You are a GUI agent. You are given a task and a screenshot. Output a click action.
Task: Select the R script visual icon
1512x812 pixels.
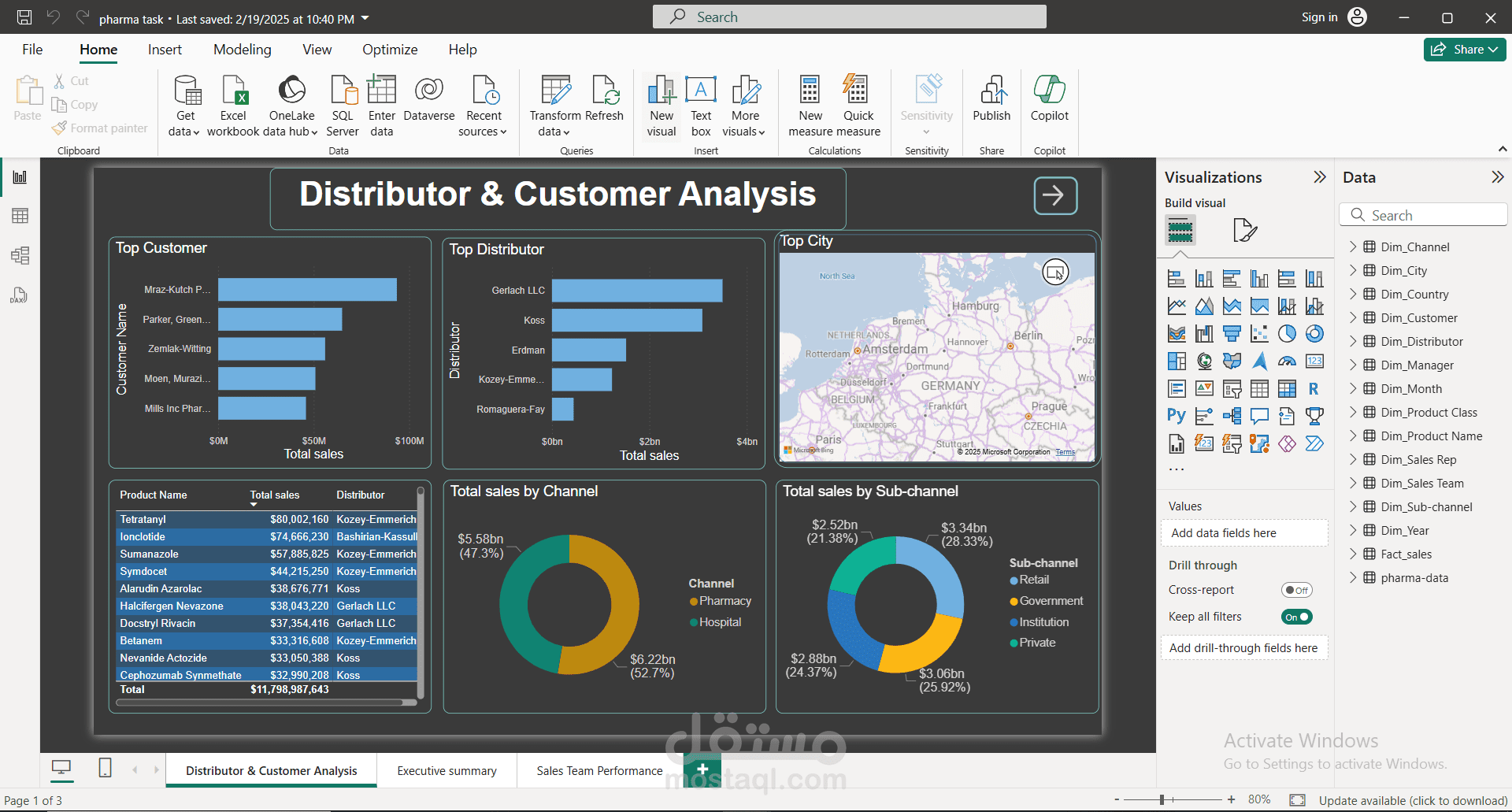tap(1314, 388)
